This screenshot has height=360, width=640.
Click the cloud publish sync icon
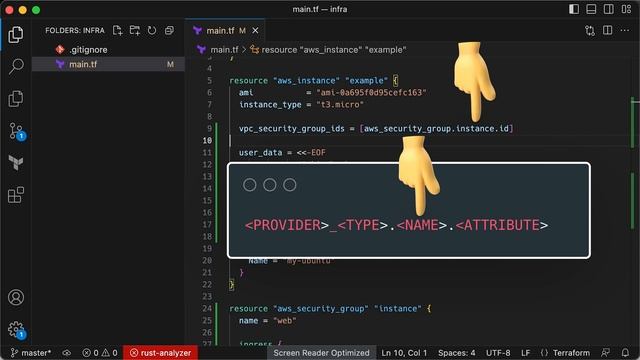point(67,353)
